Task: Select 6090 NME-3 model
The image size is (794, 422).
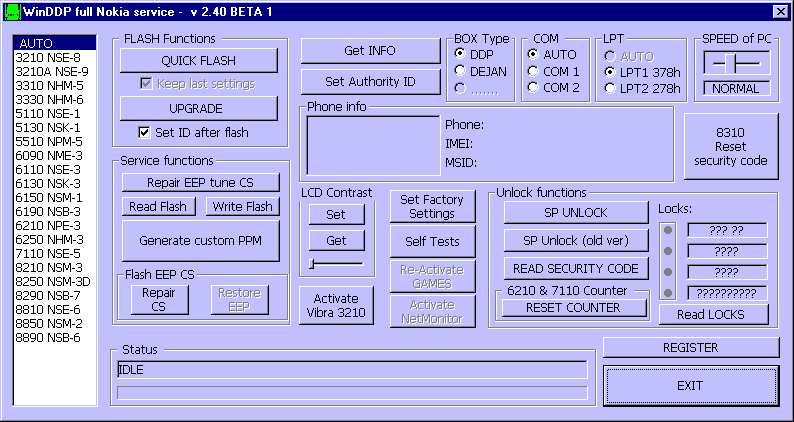Action: pos(55,156)
